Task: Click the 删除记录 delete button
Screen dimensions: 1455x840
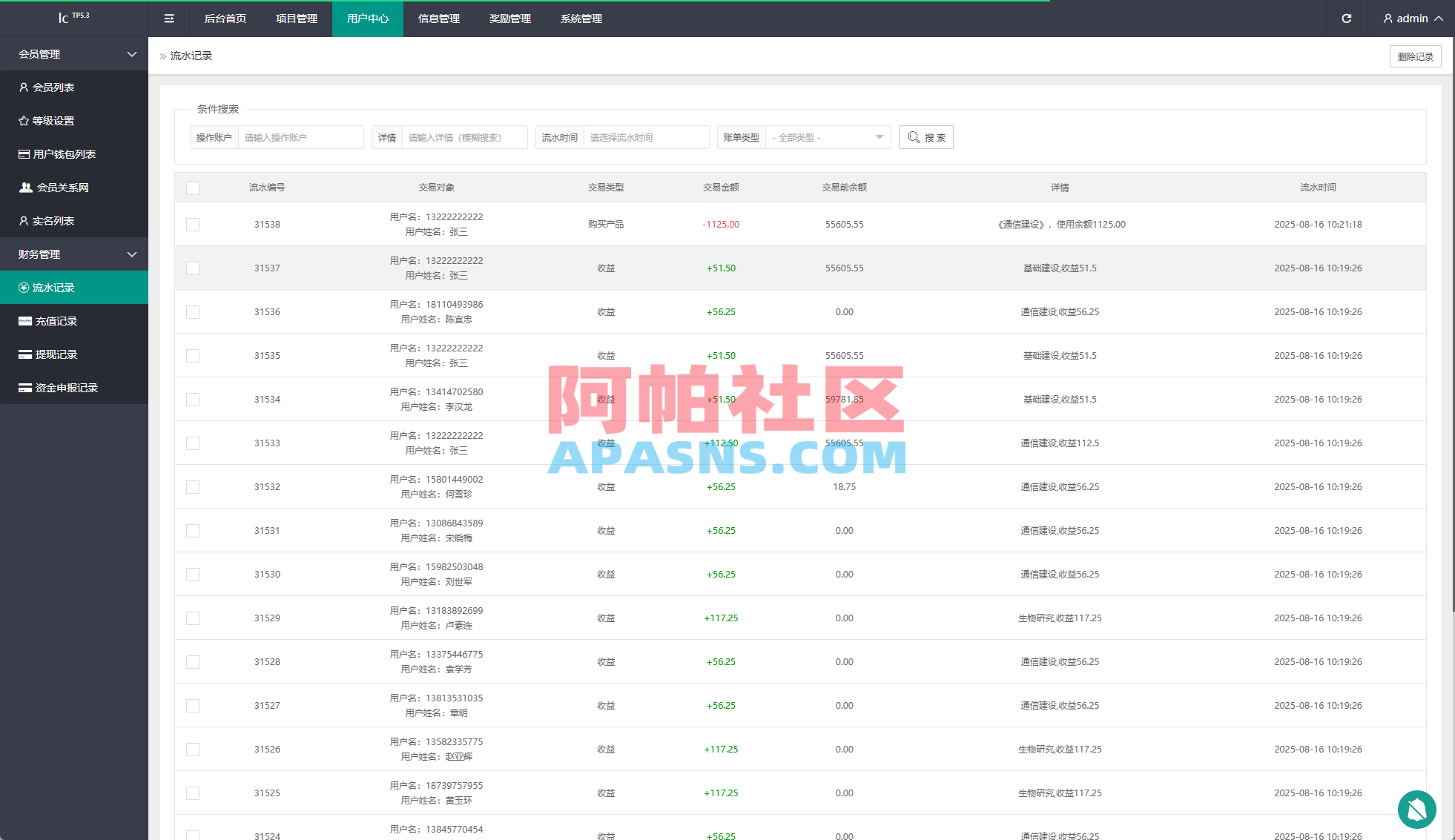Action: (1414, 56)
